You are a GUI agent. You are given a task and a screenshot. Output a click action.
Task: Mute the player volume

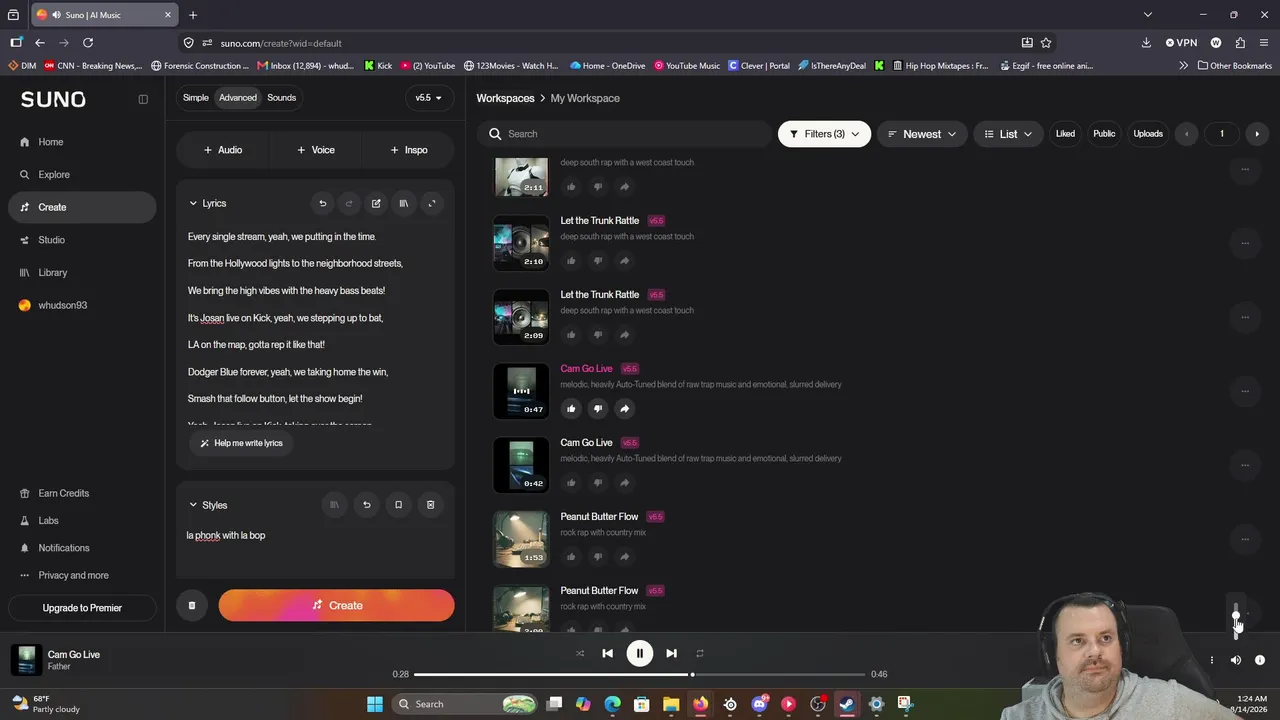click(x=1236, y=660)
